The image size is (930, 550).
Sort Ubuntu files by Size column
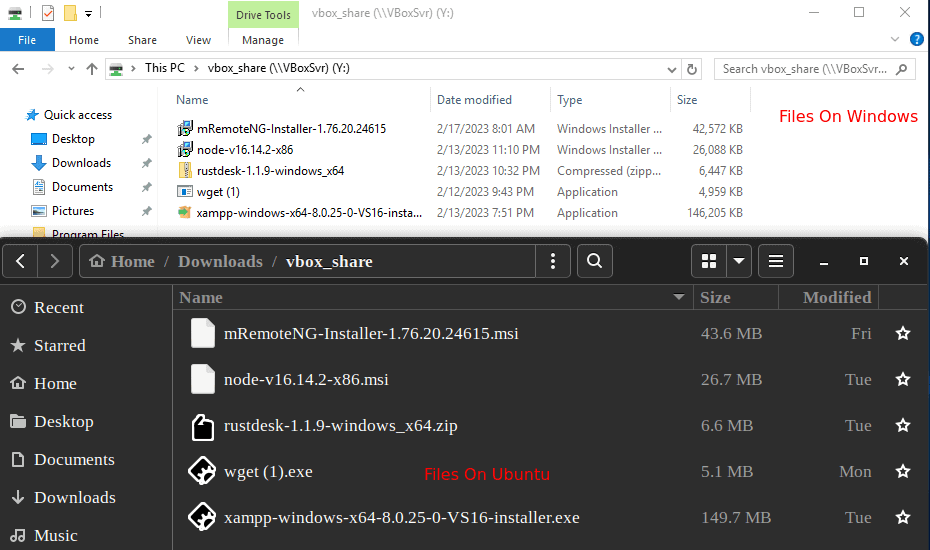(x=735, y=297)
